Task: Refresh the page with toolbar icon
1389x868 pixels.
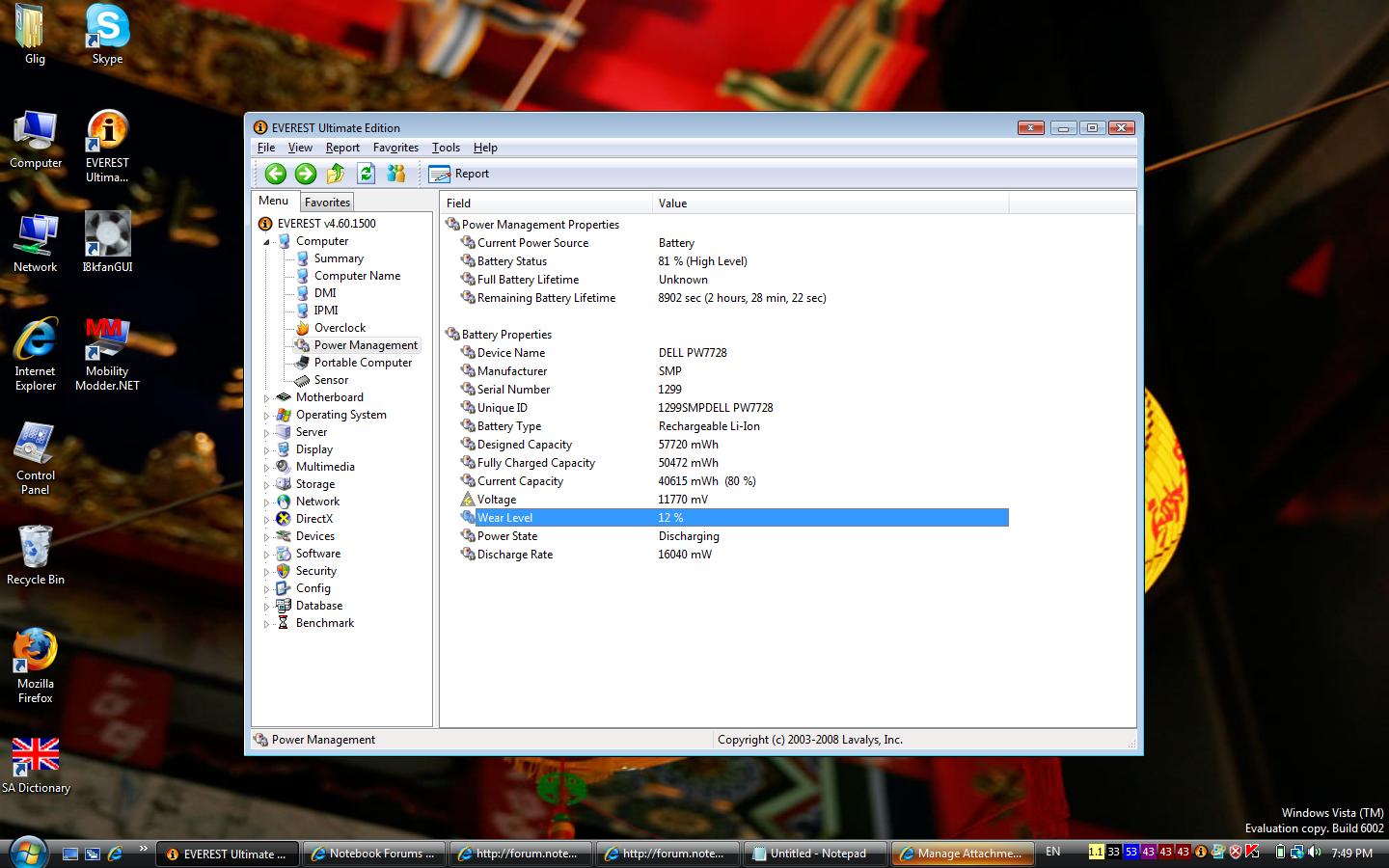Action: pyautogui.click(x=366, y=174)
